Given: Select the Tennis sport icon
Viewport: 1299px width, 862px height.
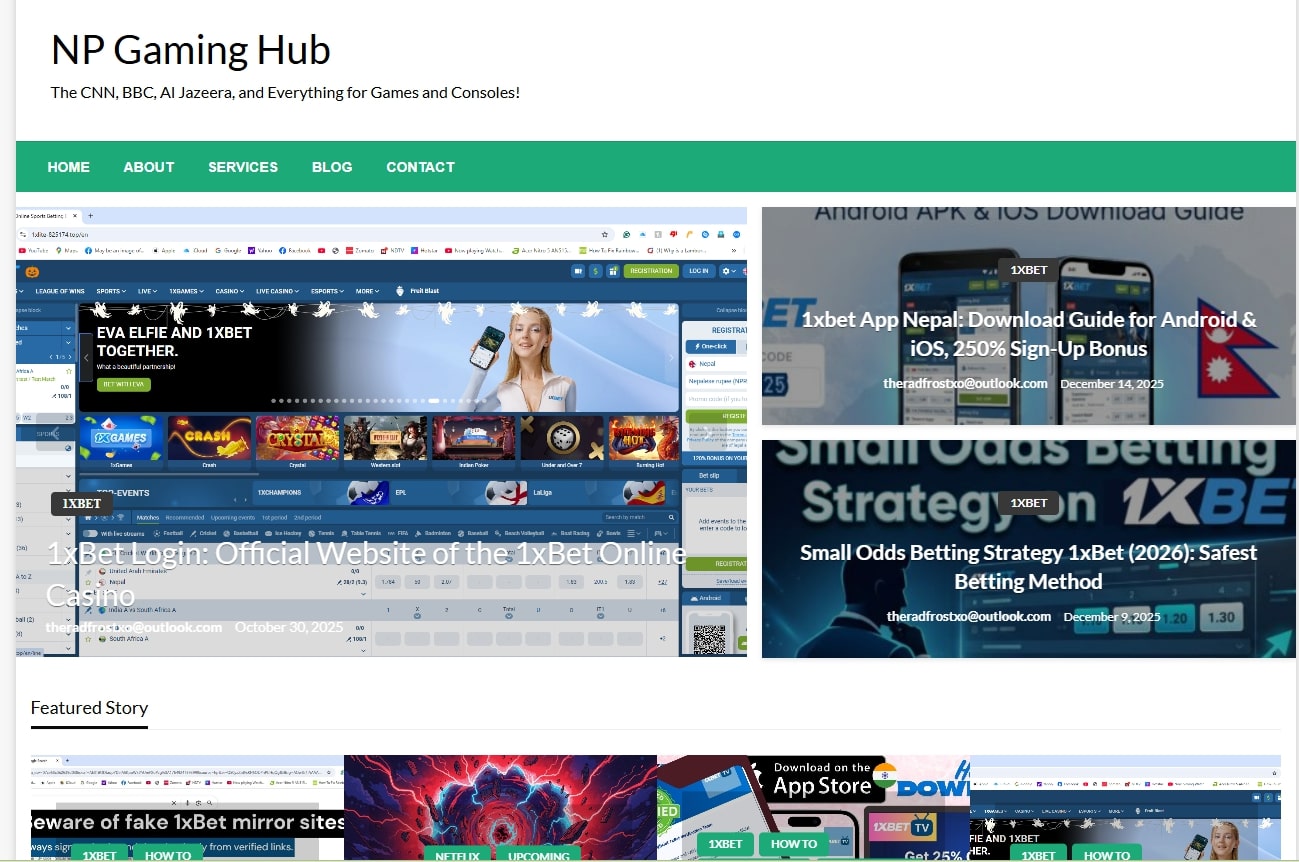Looking at the screenshot, I should 311,531.
